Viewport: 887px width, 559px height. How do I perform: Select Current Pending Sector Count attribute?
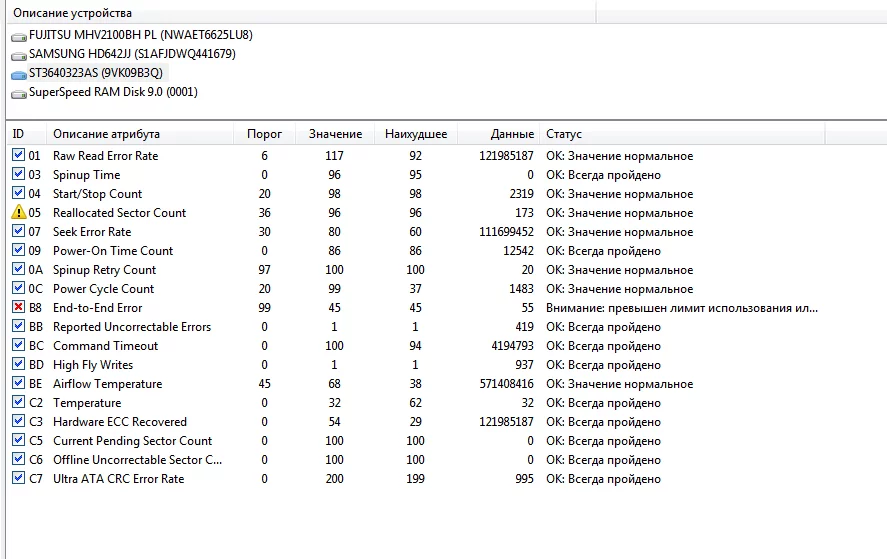coord(132,441)
